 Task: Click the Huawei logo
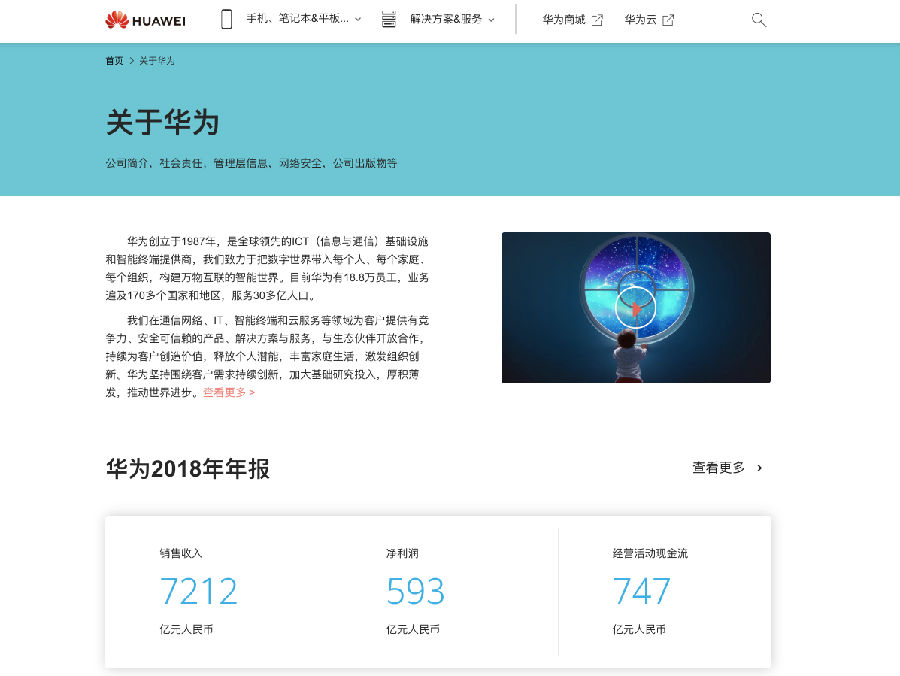pyautogui.click(x=145, y=20)
